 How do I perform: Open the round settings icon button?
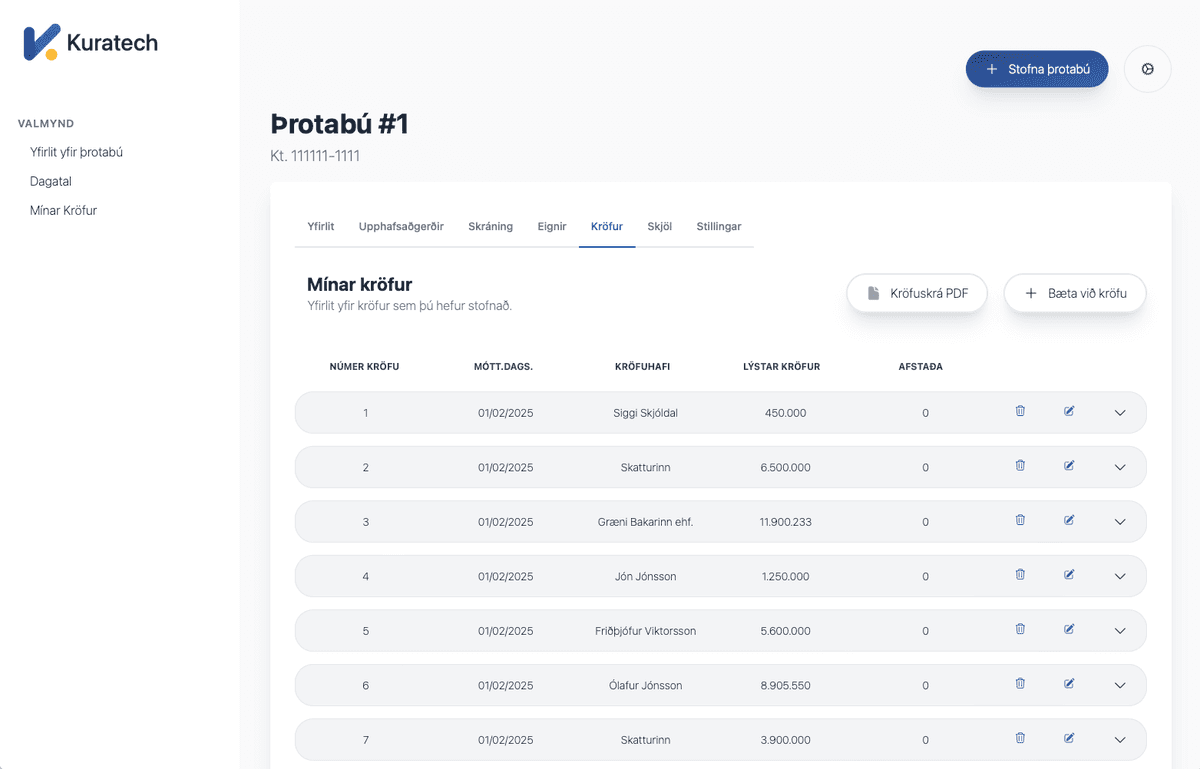(x=1147, y=70)
